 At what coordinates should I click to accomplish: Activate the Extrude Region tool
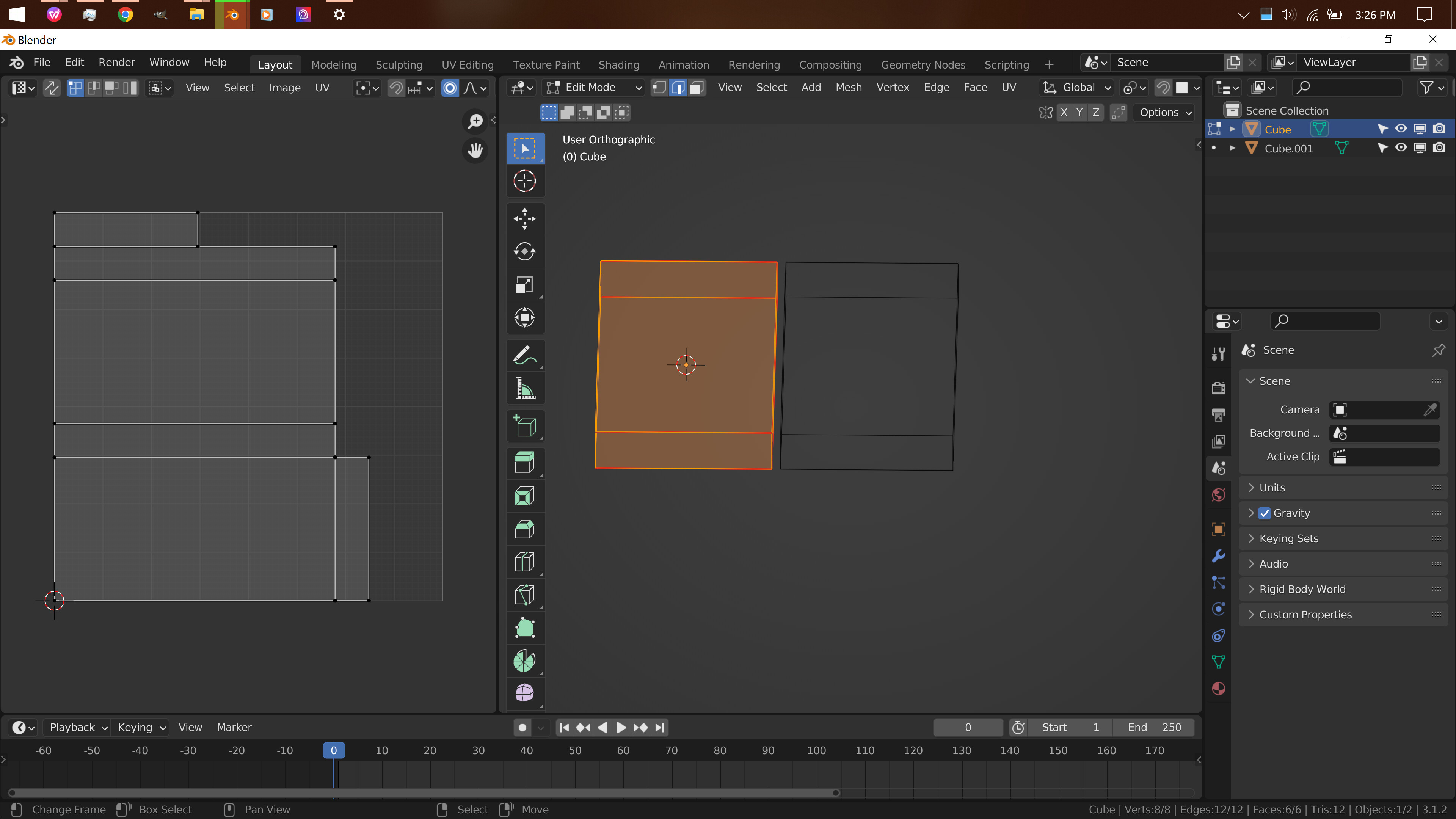coord(524,463)
